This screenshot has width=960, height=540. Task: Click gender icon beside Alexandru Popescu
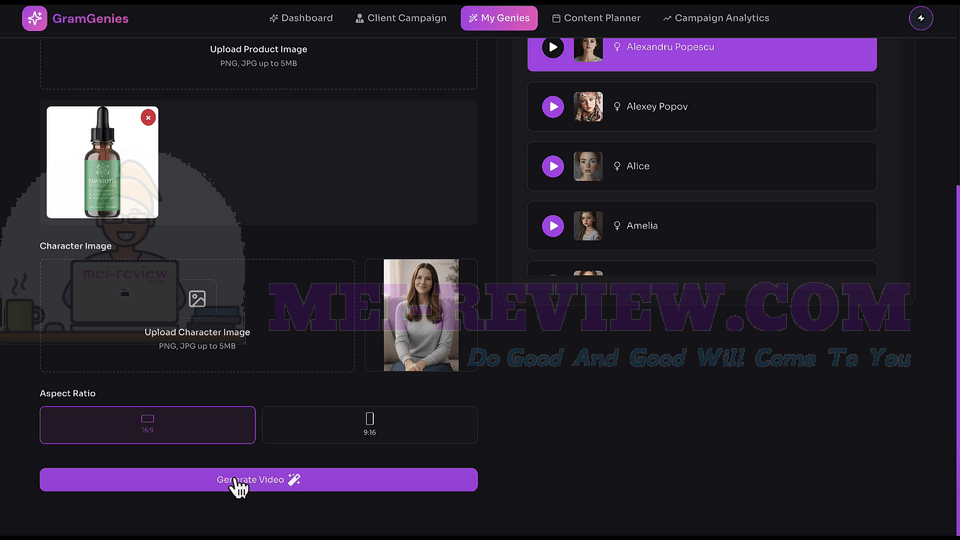click(x=617, y=47)
